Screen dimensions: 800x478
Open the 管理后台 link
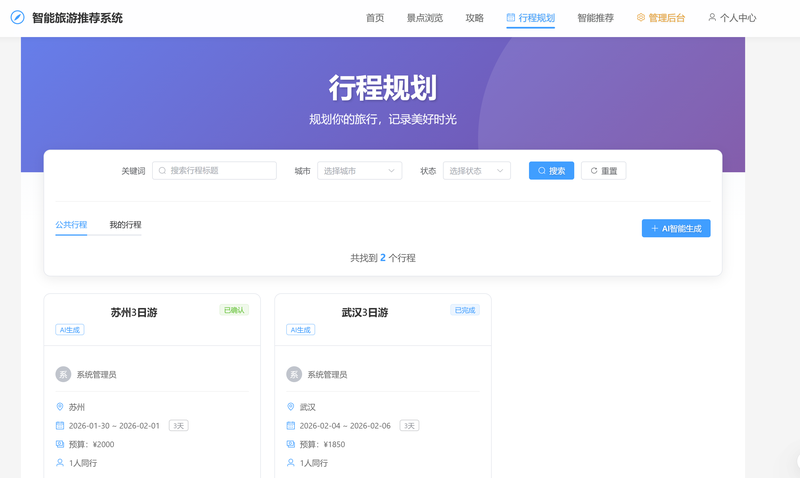[661, 18]
